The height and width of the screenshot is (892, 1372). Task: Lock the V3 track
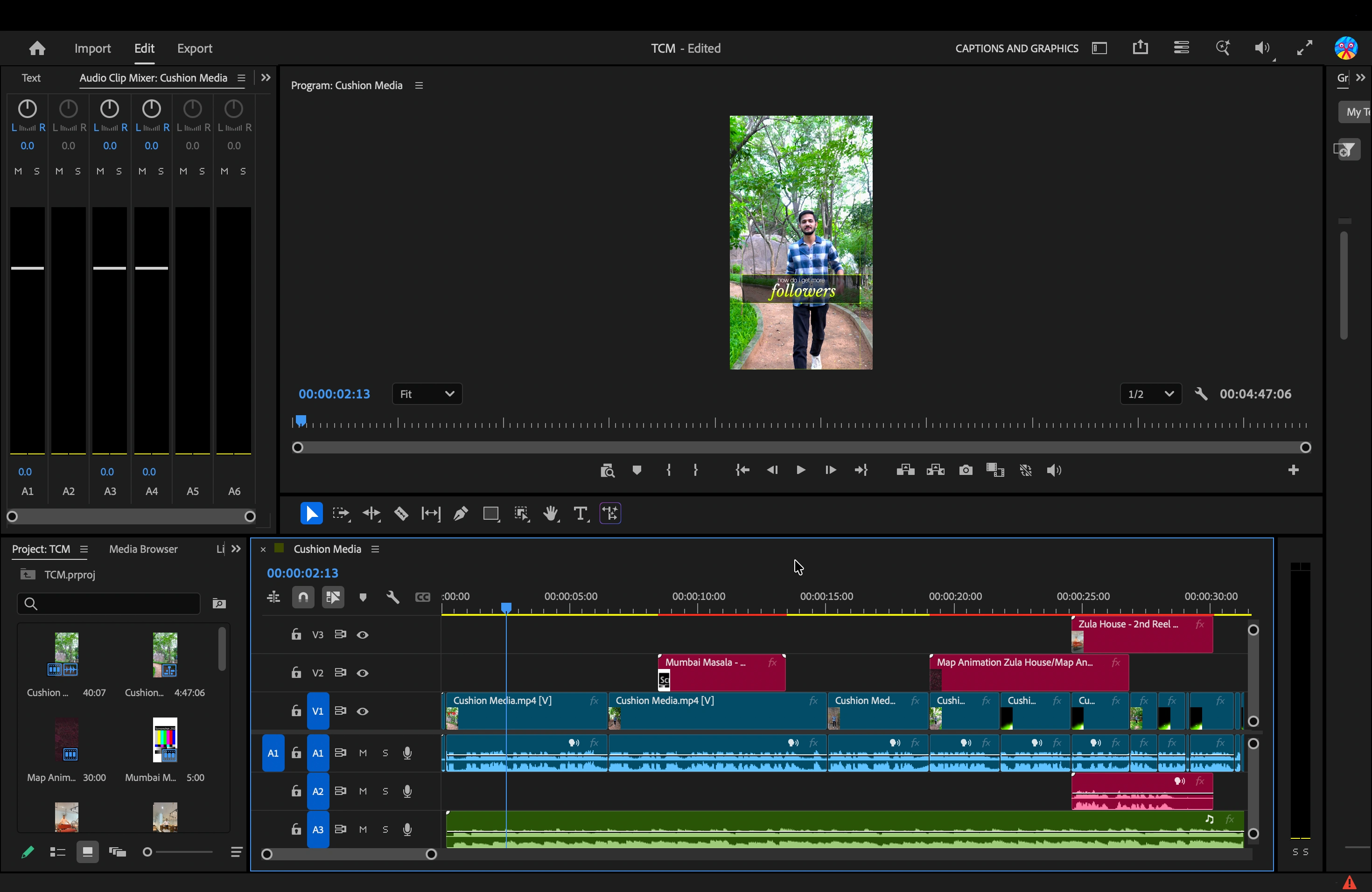coord(296,634)
